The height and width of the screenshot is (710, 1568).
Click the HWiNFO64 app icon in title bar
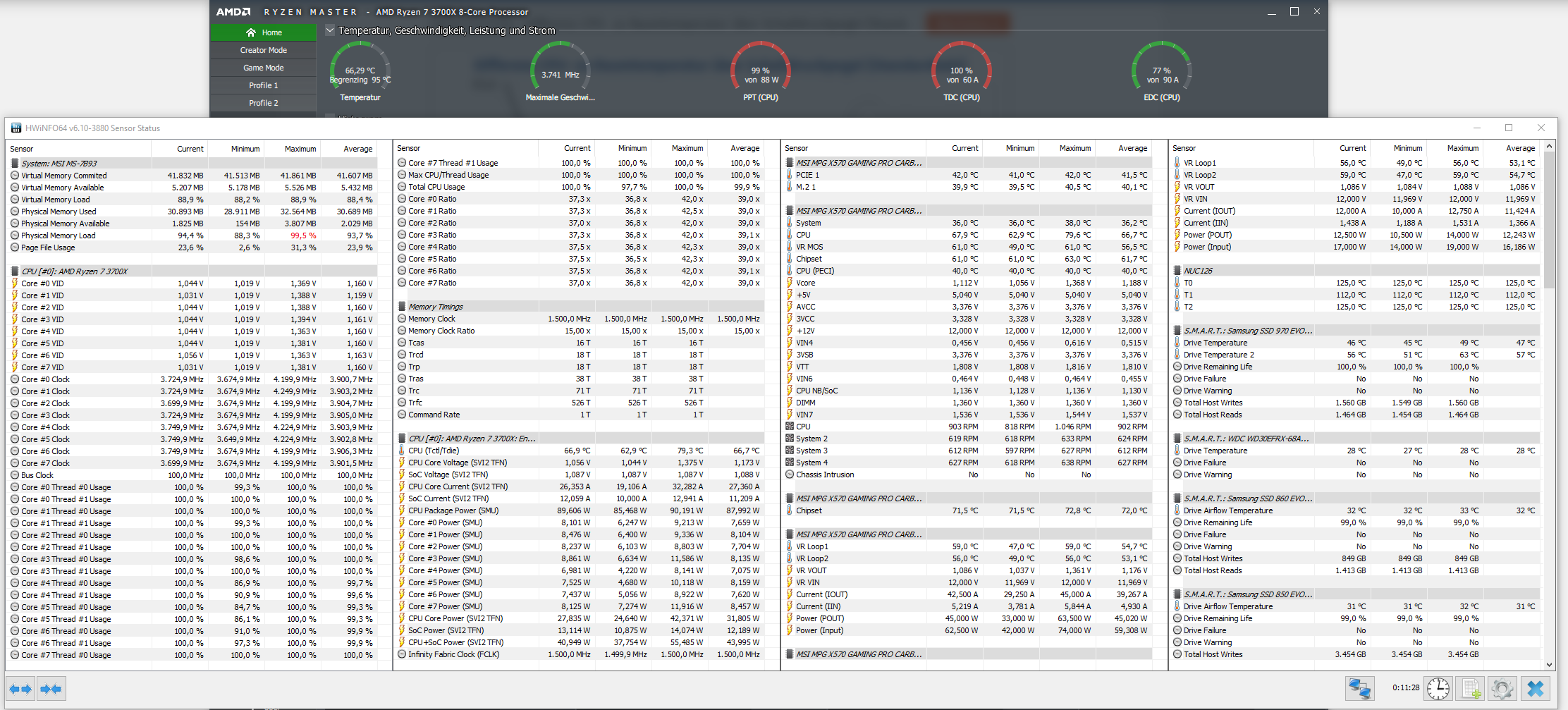16,128
